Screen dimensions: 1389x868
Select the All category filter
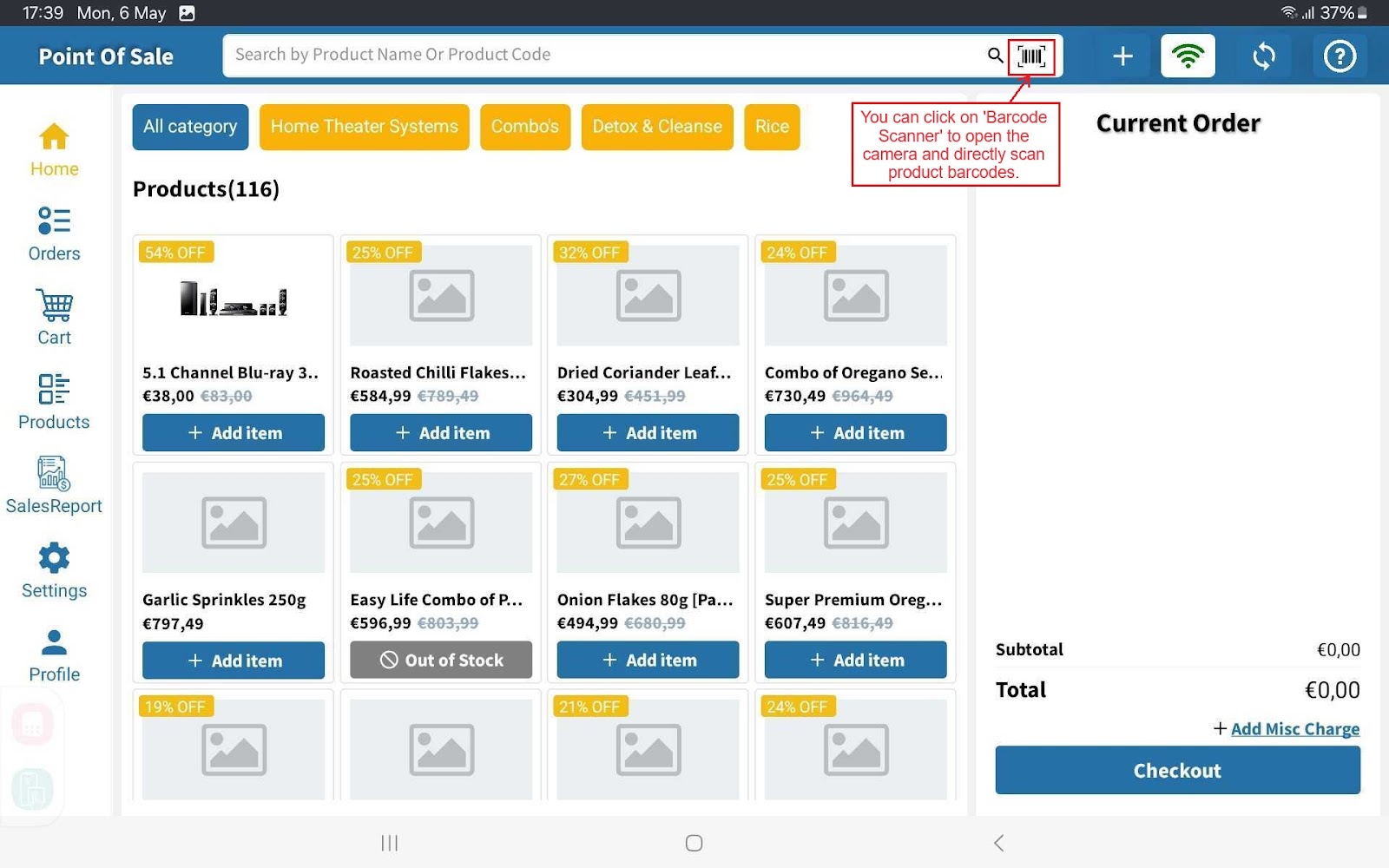point(190,127)
